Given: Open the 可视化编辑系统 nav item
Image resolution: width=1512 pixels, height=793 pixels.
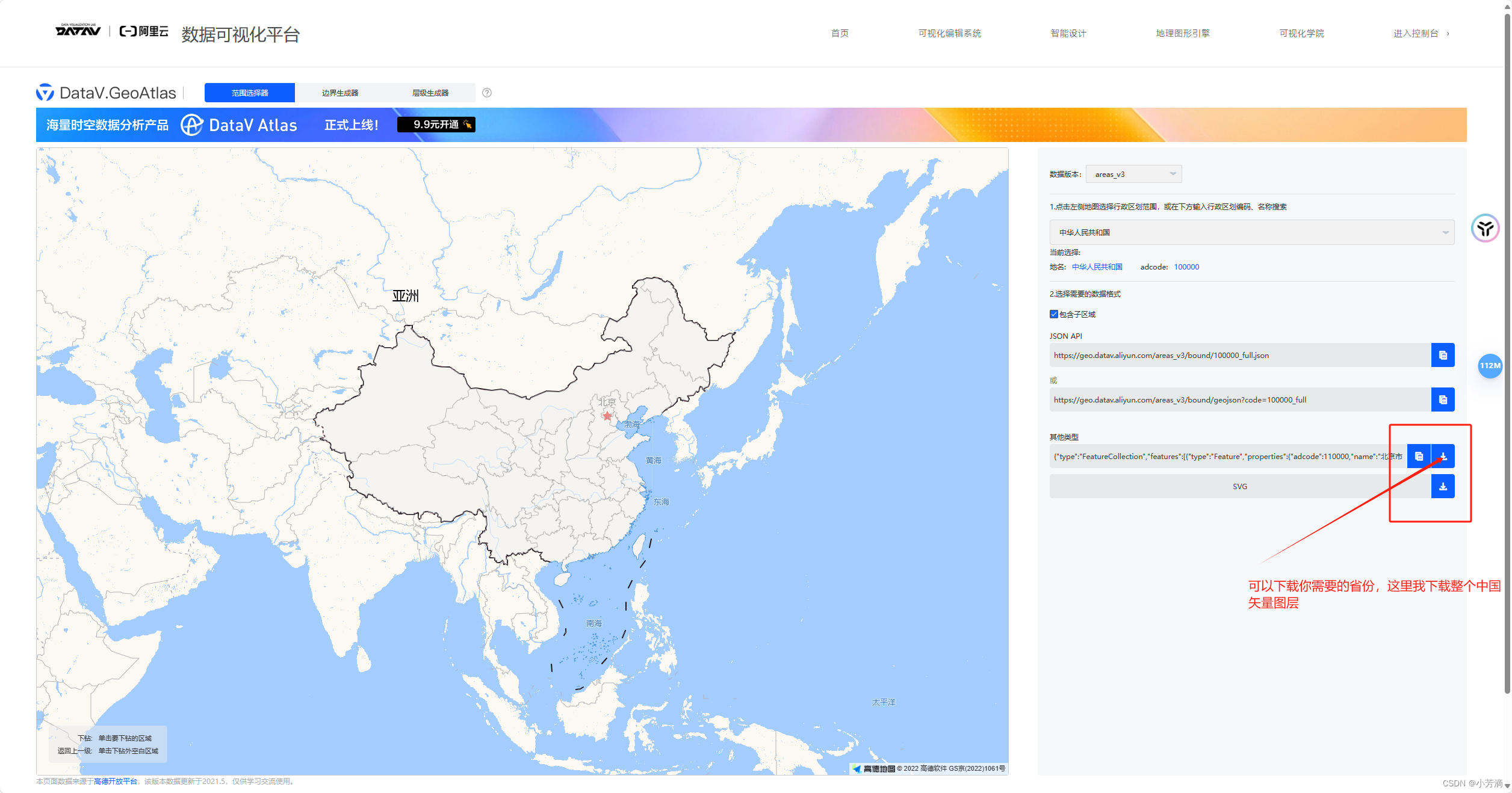Looking at the screenshot, I should click(950, 33).
